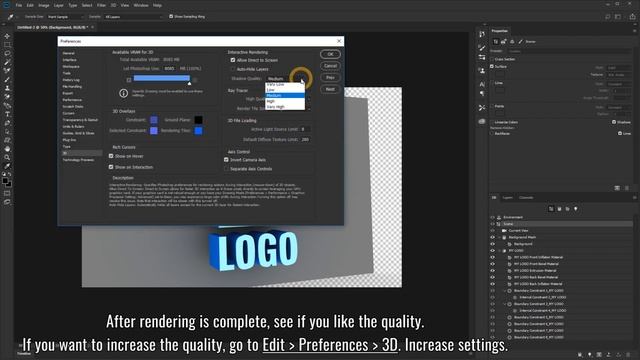
Task: Open the File menu
Action: [19, 5]
